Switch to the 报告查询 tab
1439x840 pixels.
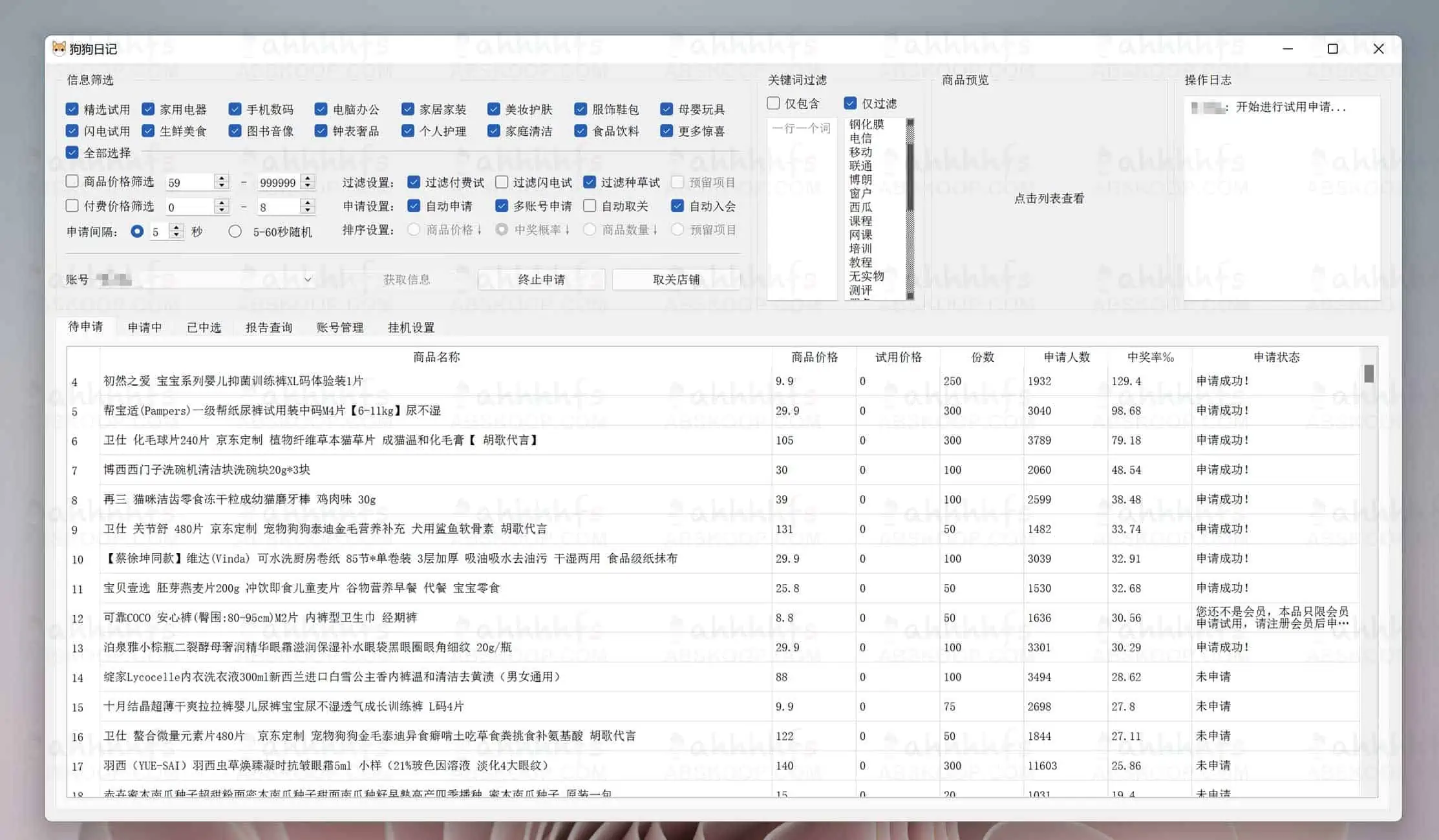point(269,327)
